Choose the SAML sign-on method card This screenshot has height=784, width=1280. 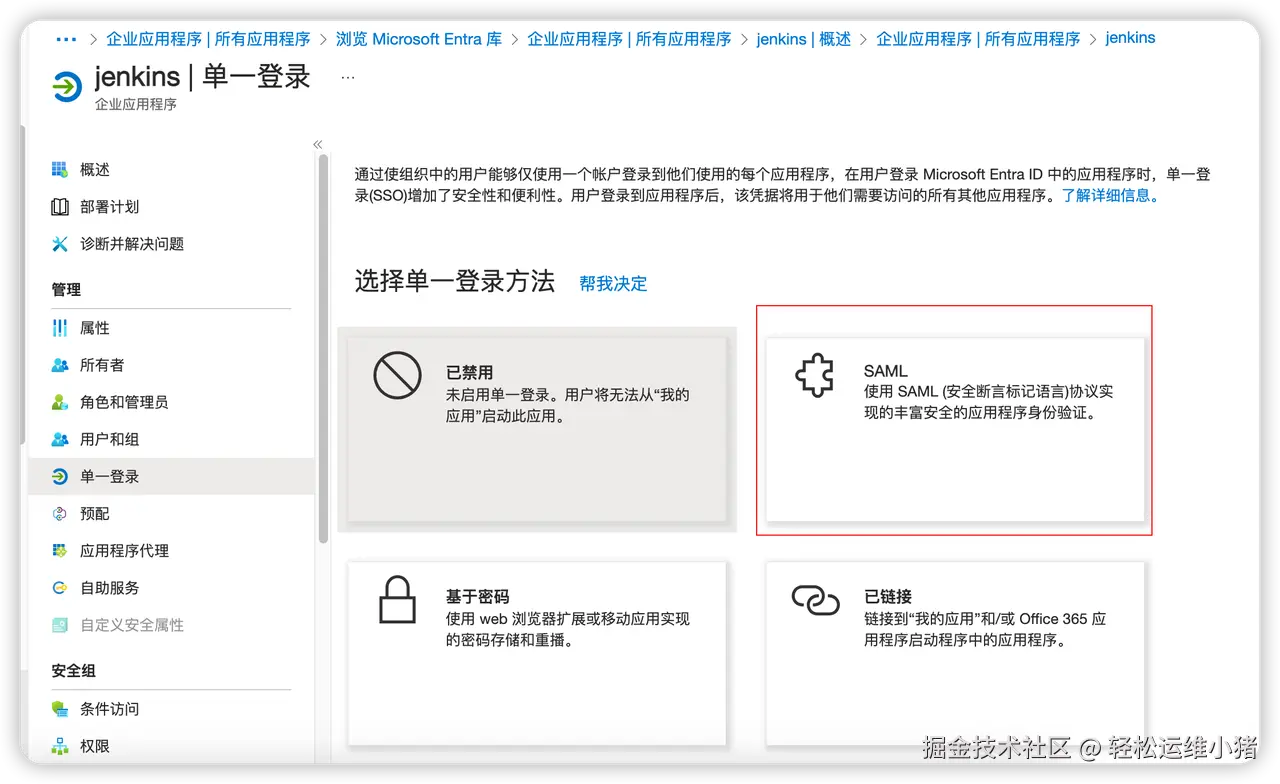point(954,429)
